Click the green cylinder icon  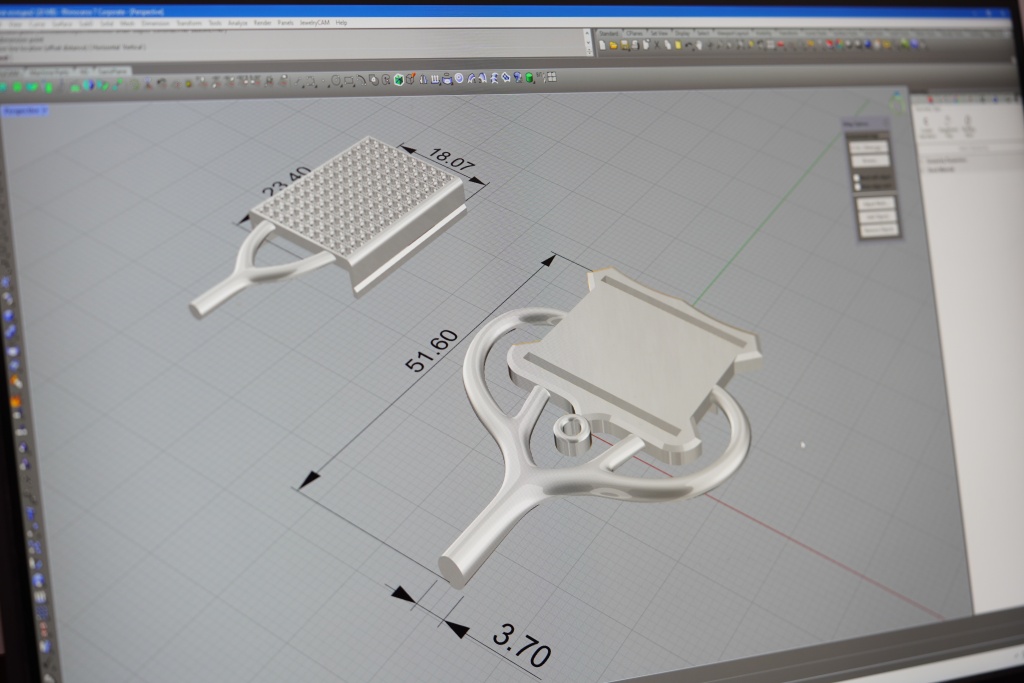[x=530, y=78]
